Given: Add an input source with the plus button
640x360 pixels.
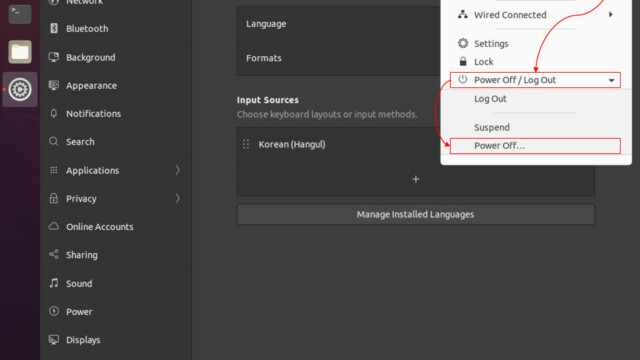Looking at the screenshot, I should 416,179.
